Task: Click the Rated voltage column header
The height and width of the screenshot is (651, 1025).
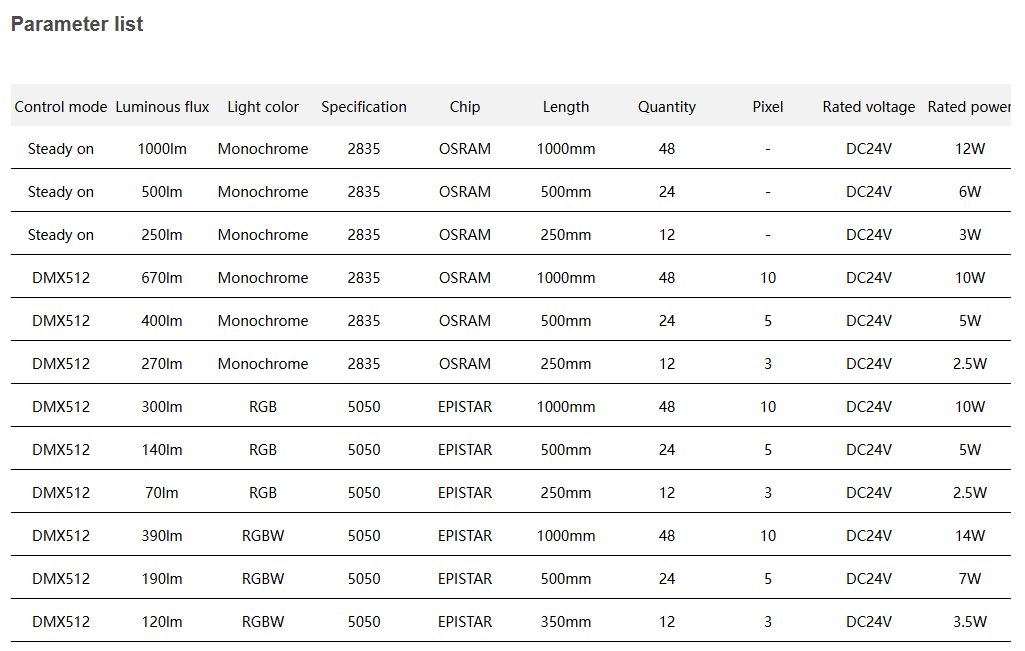Action: pos(869,107)
